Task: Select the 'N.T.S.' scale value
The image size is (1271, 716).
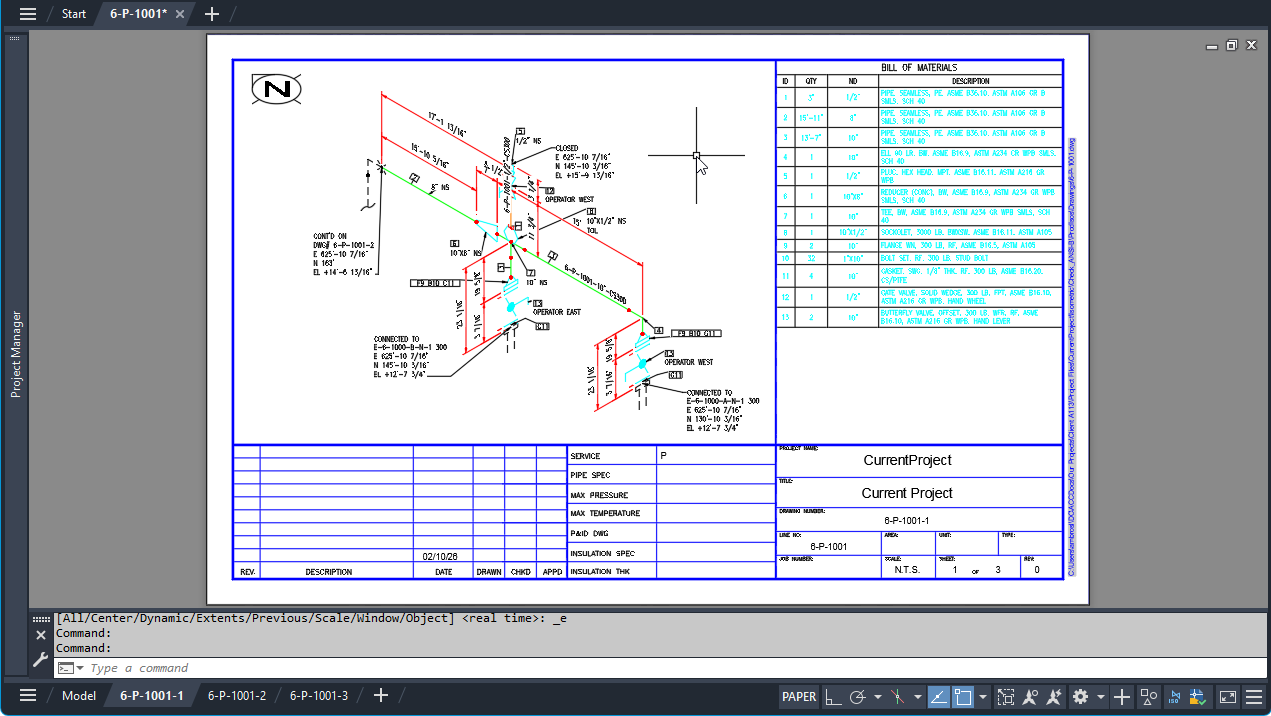Action: (x=908, y=570)
